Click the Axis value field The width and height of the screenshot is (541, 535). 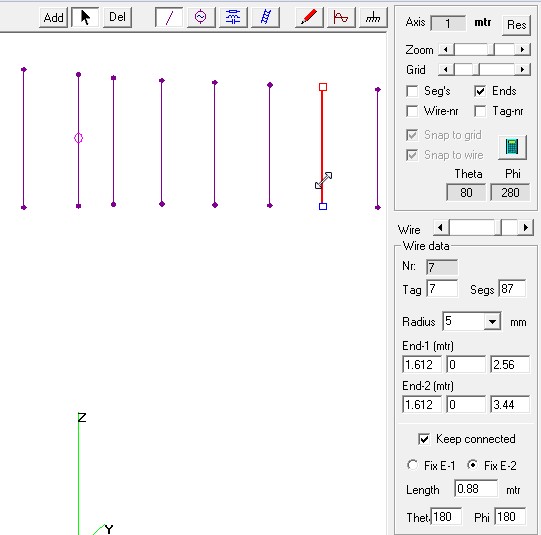click(x=448, y=23)
